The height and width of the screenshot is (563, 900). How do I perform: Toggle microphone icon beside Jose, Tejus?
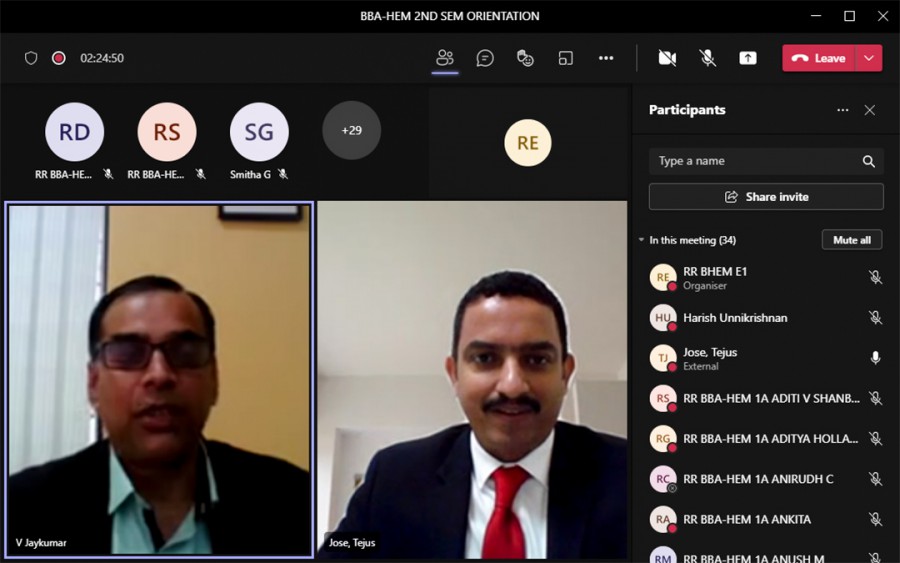pyautogui.click(x=875, y=358)
